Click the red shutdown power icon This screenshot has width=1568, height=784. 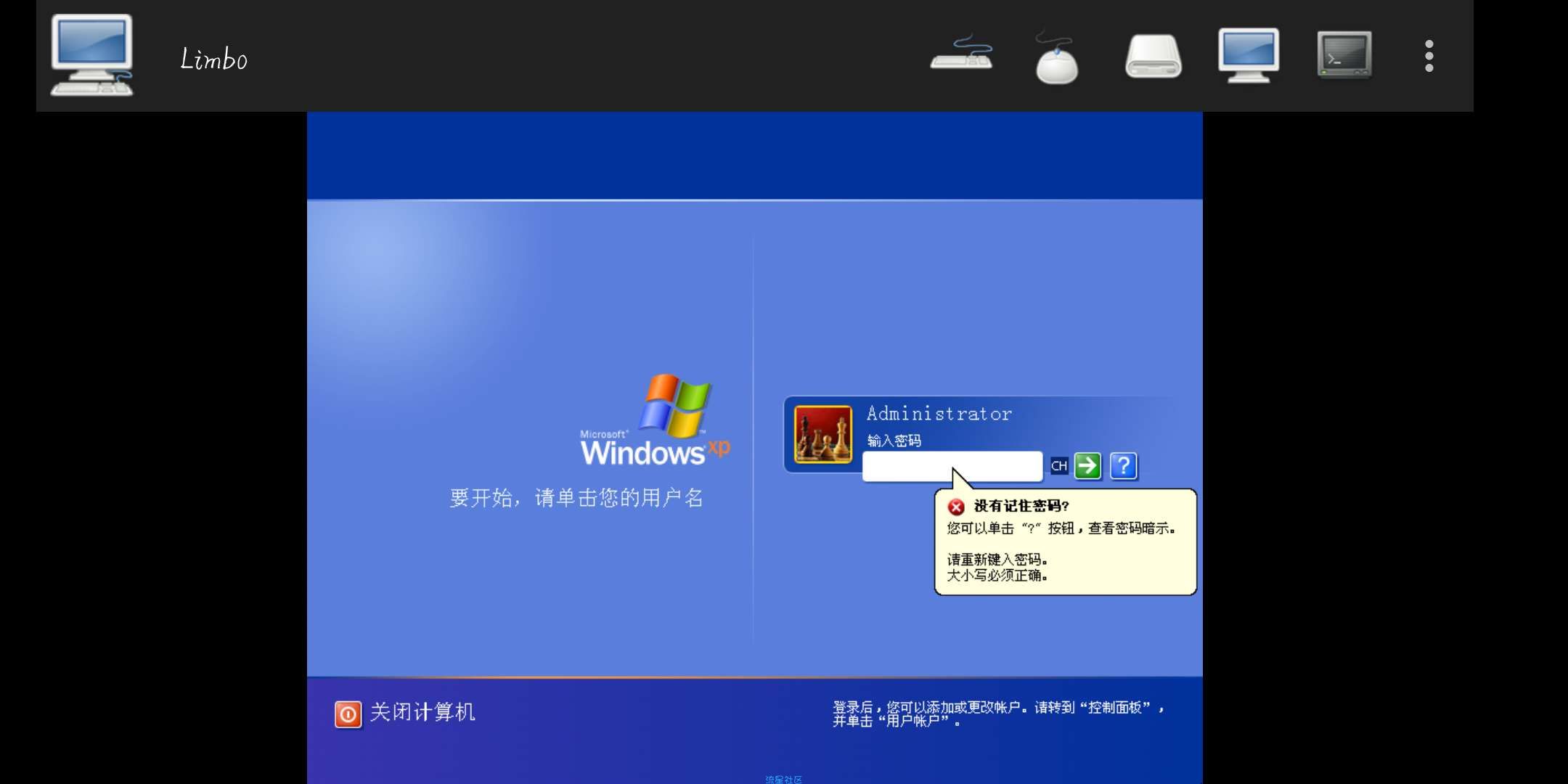348,714
